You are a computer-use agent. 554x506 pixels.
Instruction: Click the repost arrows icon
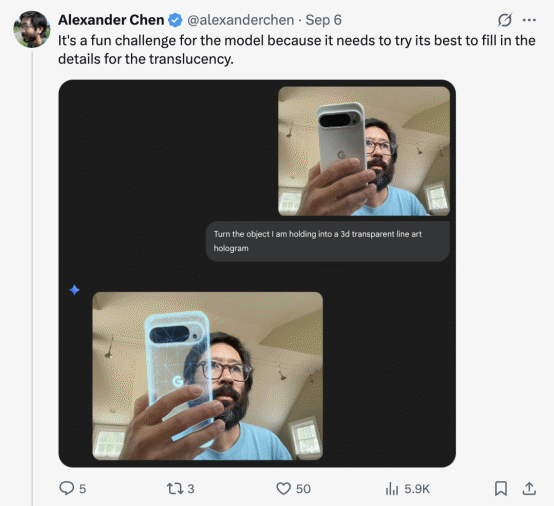tap(175, 489)
